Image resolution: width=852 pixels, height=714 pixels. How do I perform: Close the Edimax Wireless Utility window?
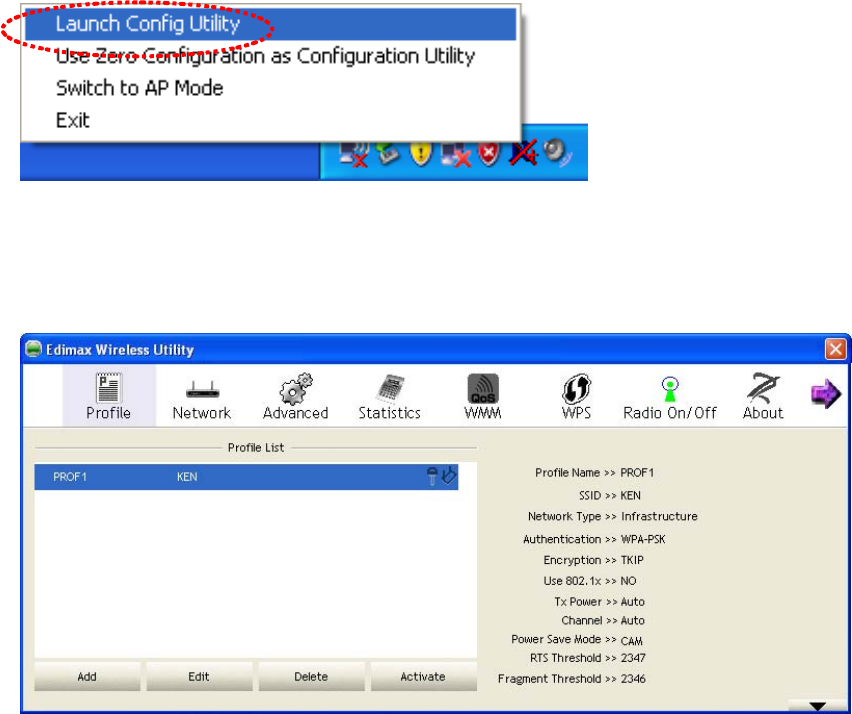point(835,349)
